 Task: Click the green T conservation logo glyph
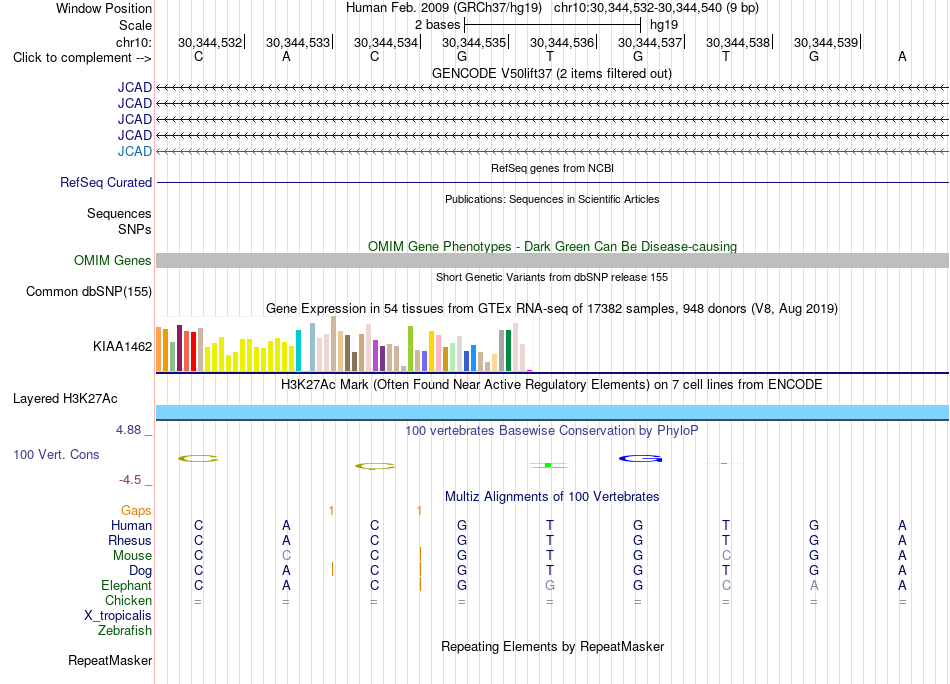(x=548, y=465)
